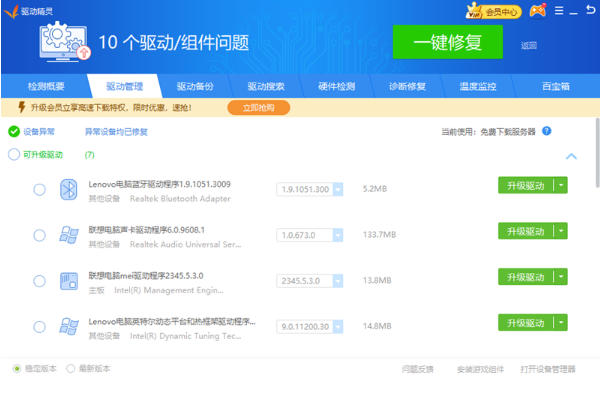Image resolution: width=600 pixels, height=393 pixels.
Task: Select all 可升级驱动 with the circle checkbox
Action: pyautogui.click(x=14, y=155)
